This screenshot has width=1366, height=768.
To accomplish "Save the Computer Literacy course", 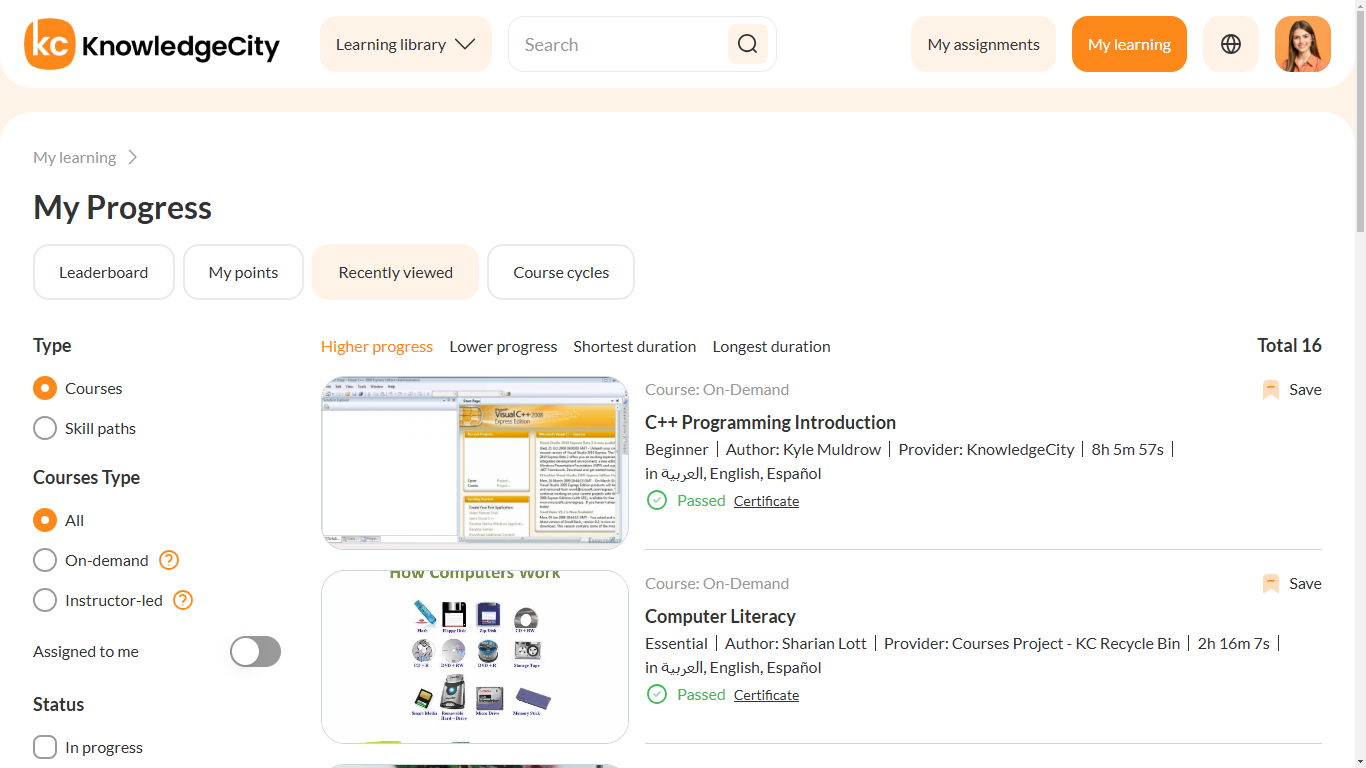I will (1291, 583).
